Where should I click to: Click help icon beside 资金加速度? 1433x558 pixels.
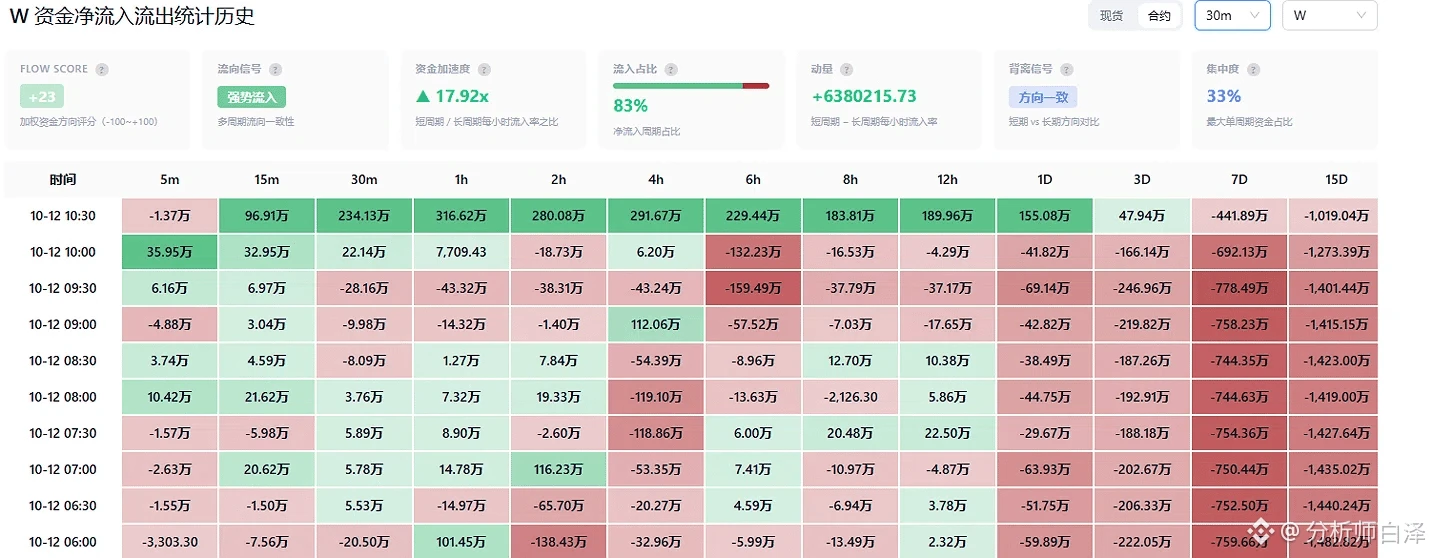[484, 70]
